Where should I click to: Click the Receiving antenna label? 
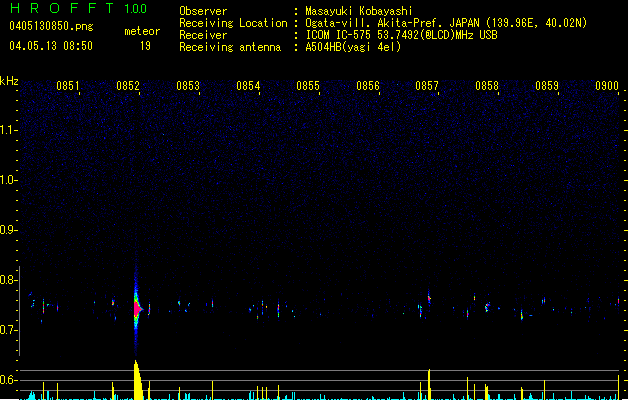pos(230,47)
